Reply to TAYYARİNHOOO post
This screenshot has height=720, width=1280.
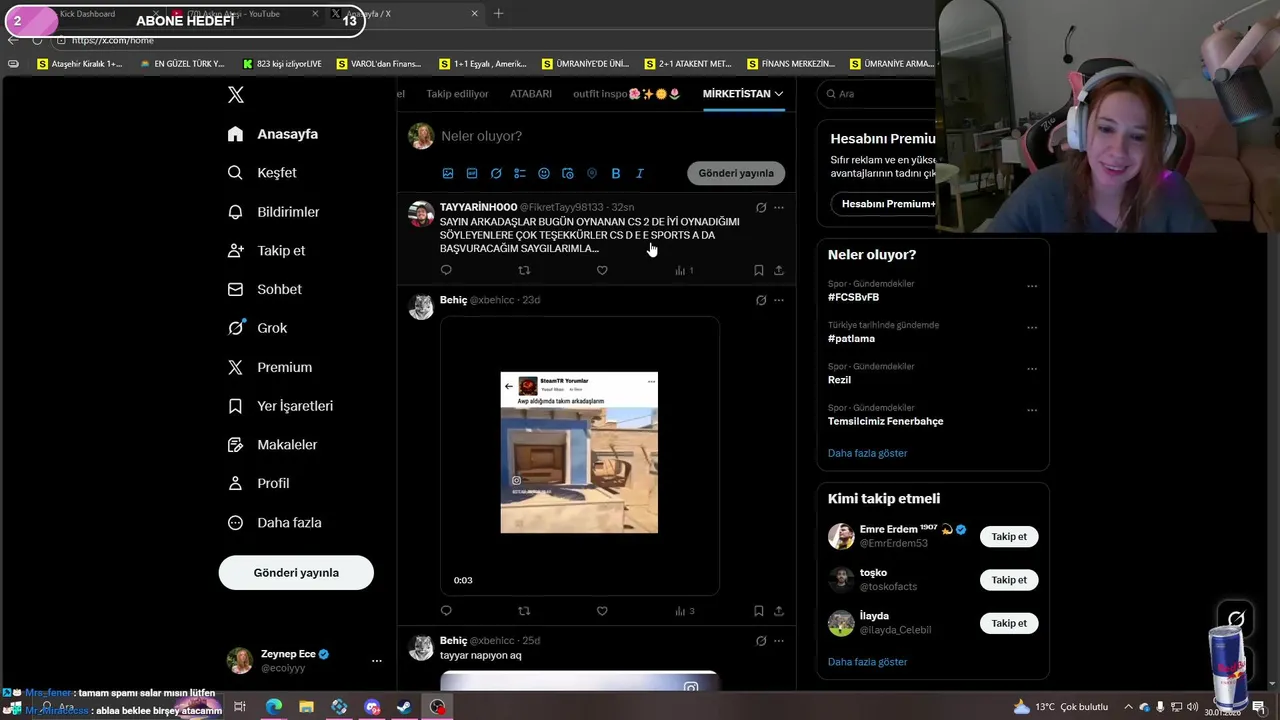coord(446,270)
